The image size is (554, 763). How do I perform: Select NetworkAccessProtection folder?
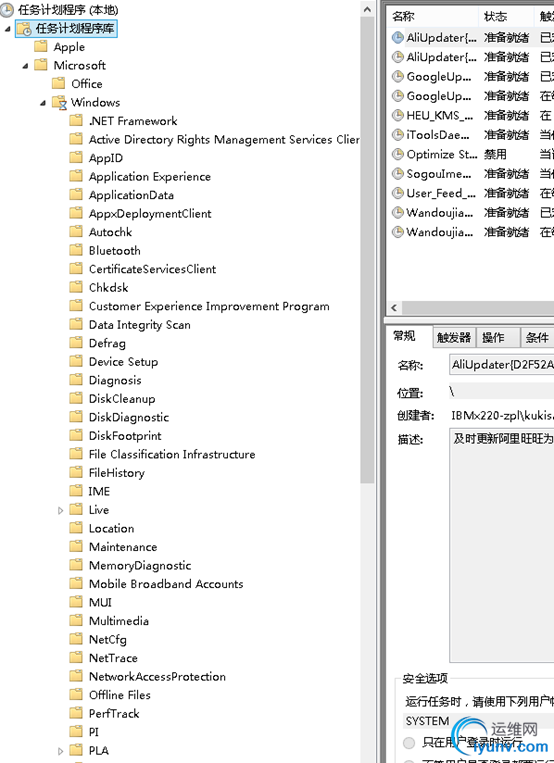pos(157,676)
